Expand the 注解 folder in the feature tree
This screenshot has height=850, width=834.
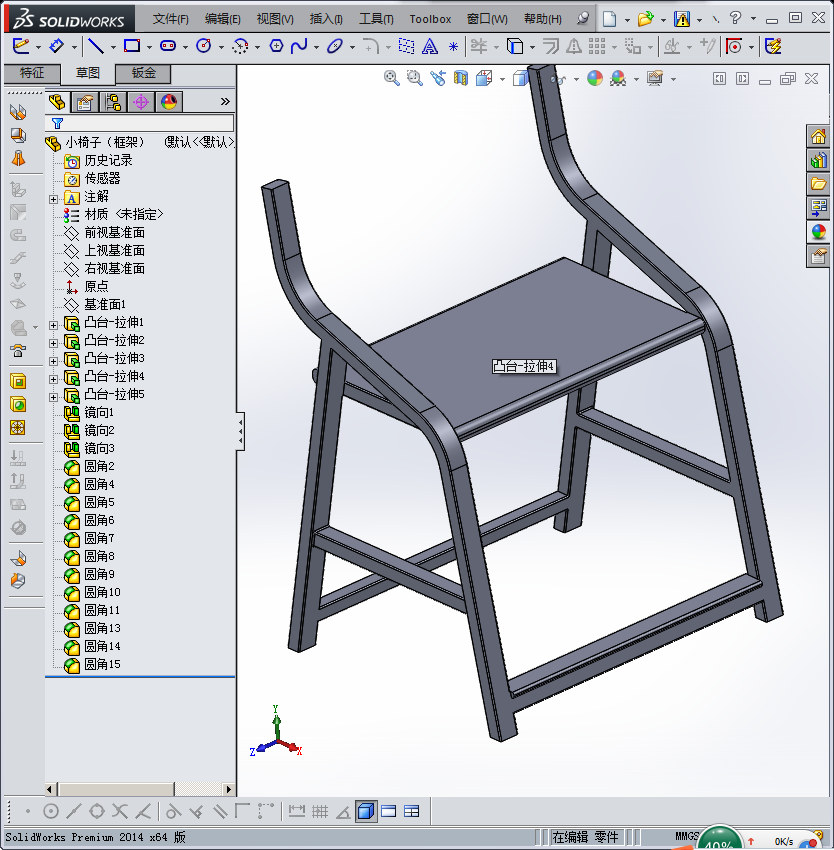[x=51, y=198]
